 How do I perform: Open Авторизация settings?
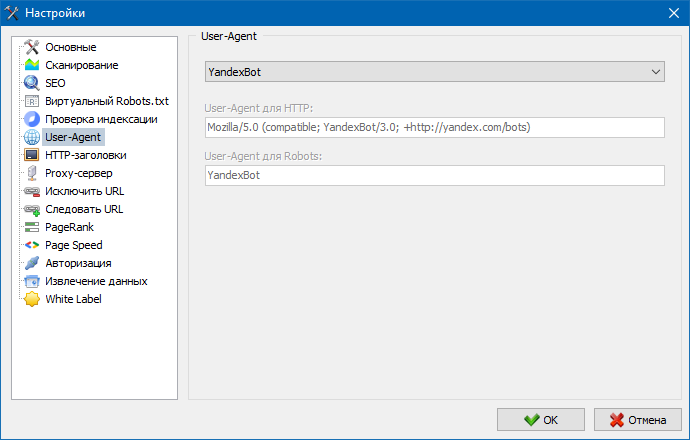pos(78,263)
